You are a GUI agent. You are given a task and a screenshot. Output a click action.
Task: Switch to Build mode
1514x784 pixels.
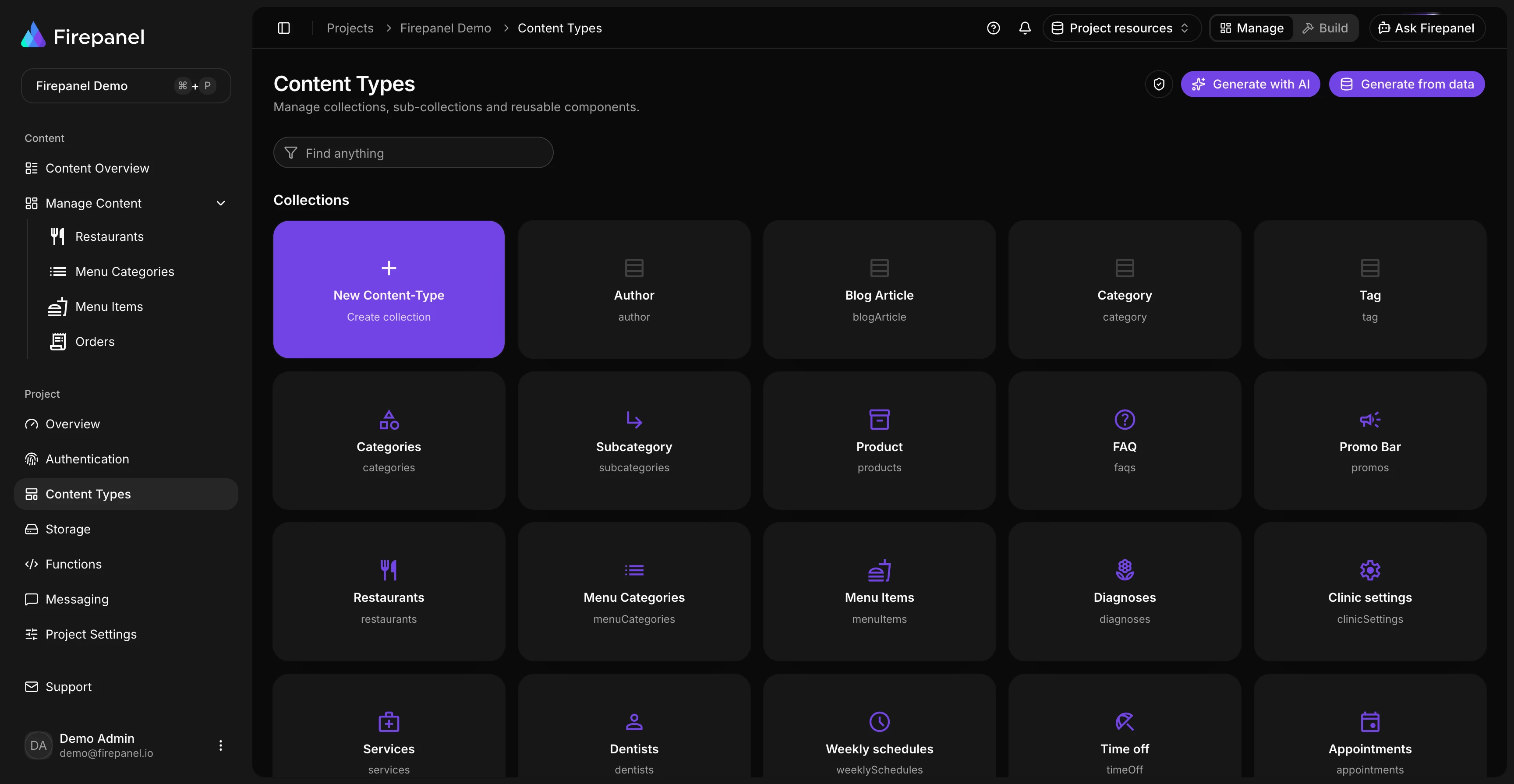pyautogui.click(x=1325, y=28)
